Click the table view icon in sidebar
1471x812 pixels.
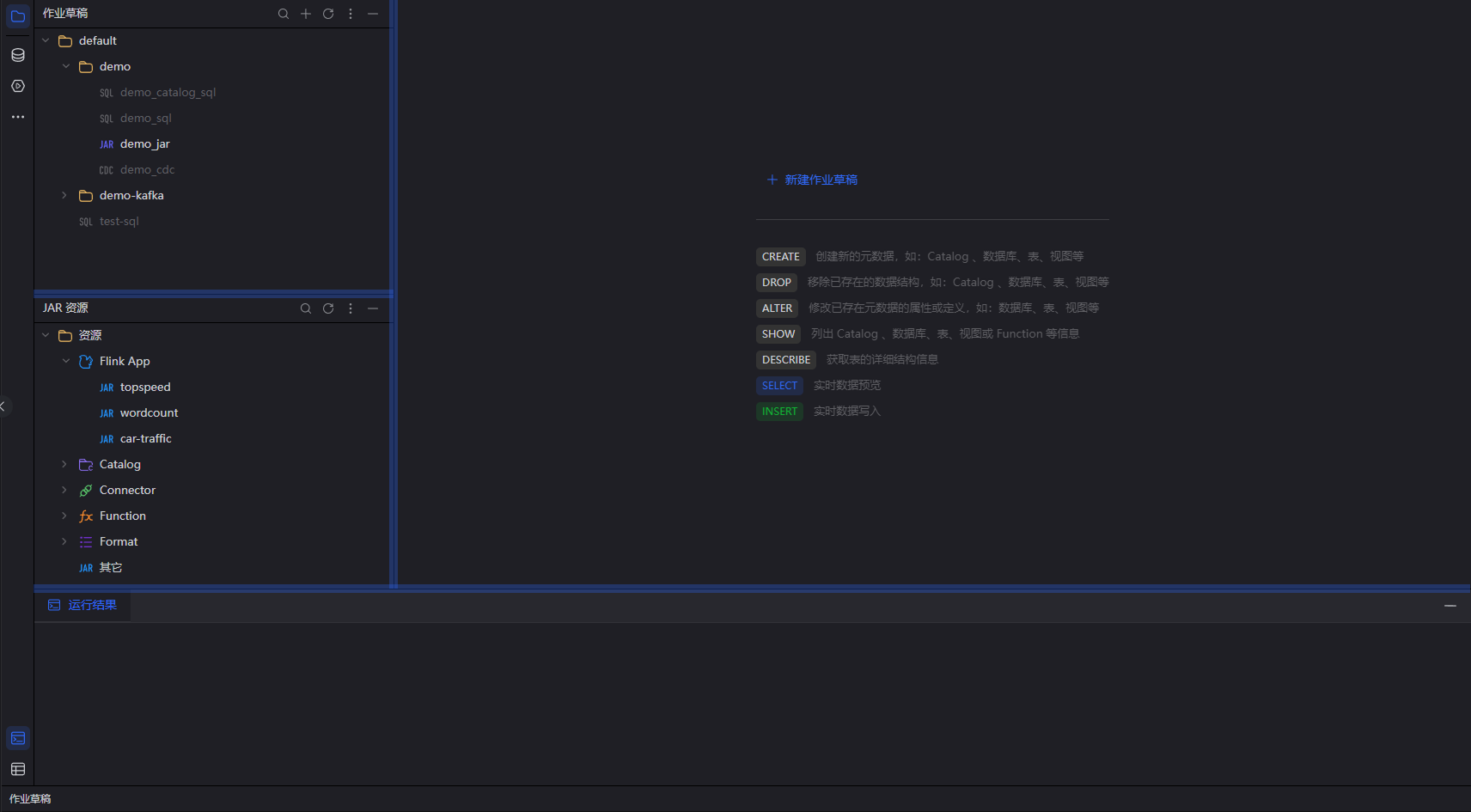click(18, 769)
